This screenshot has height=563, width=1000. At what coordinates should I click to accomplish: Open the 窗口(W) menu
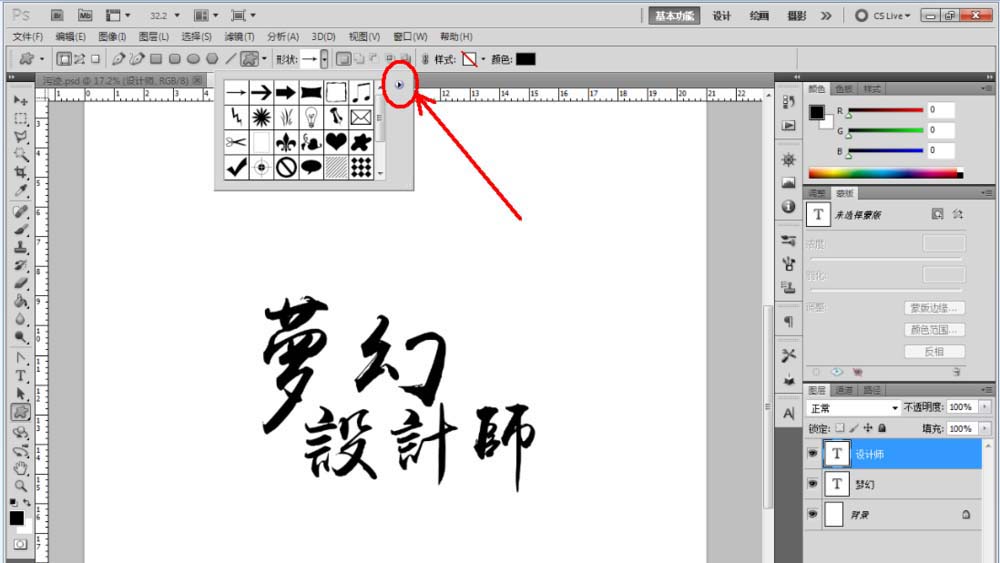(x=410, y=36)
